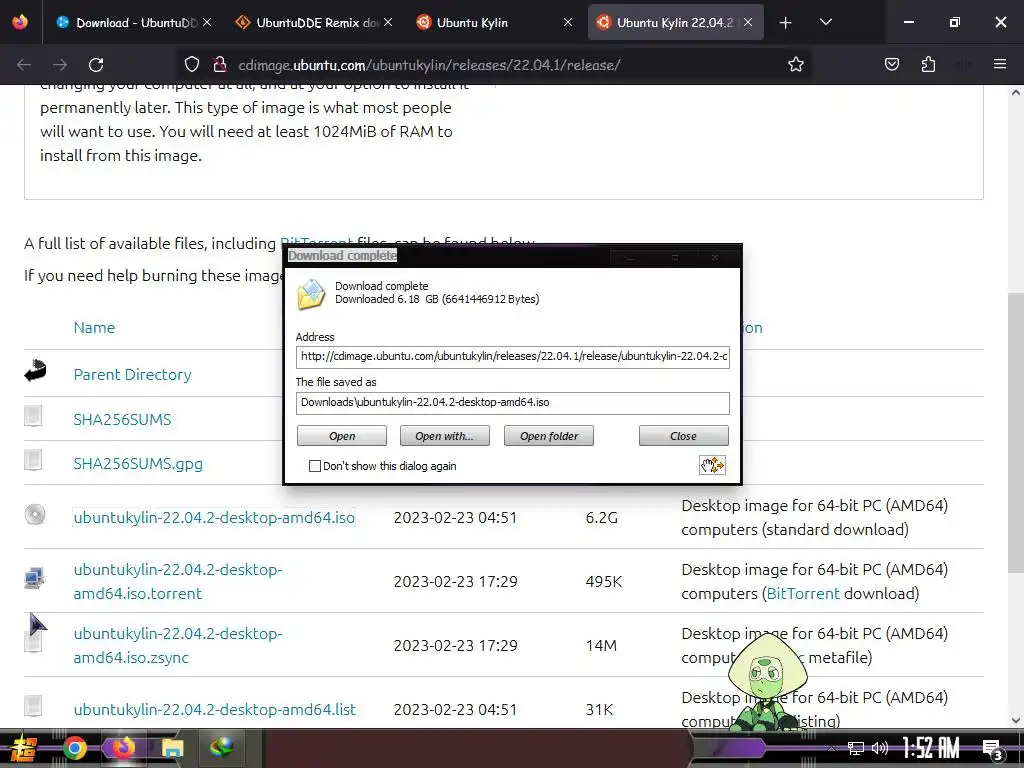The image size is (1024, 768).
Task: Show hidden system tray icons
Action: click(831, 748)
